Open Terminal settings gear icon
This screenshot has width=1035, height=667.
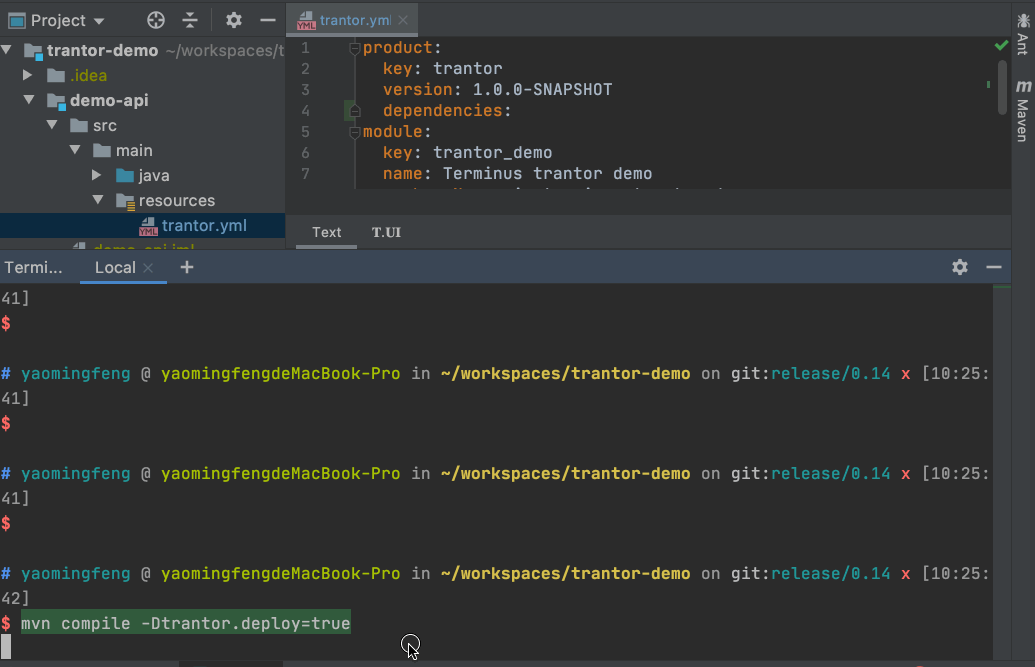click(959, 267)
